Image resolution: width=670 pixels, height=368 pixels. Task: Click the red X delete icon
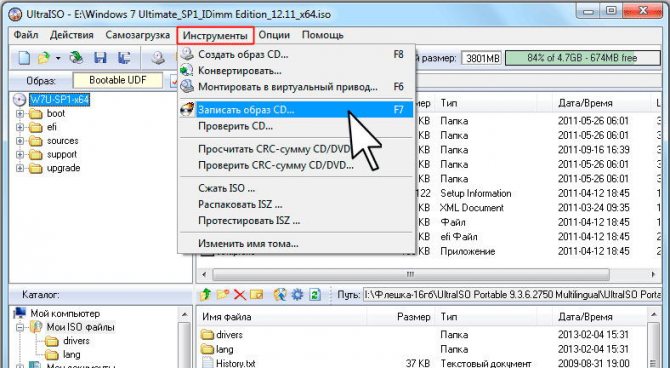pyautogui.click(x=240, y=294)
